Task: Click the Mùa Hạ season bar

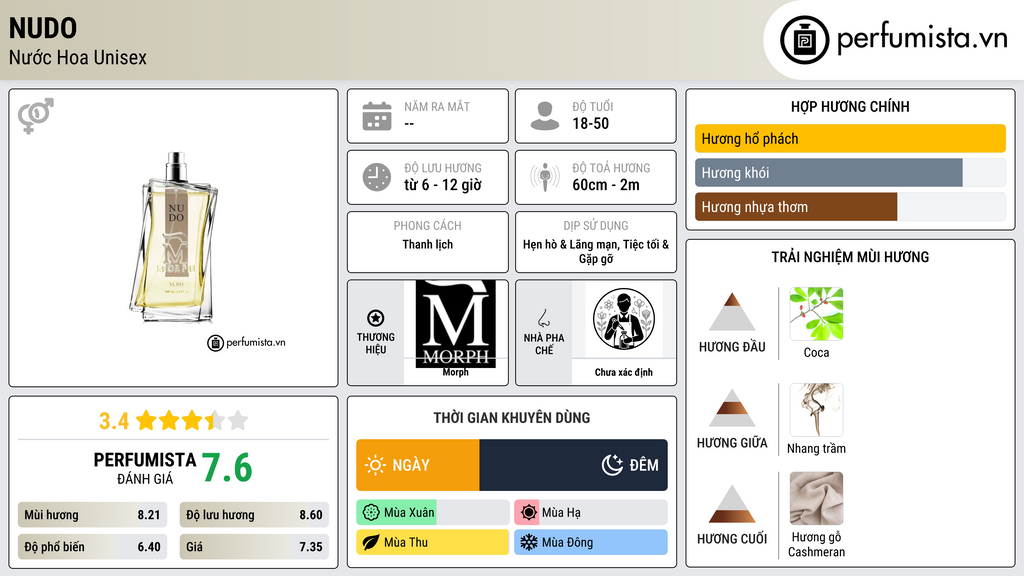Action: tap(591, 513)
